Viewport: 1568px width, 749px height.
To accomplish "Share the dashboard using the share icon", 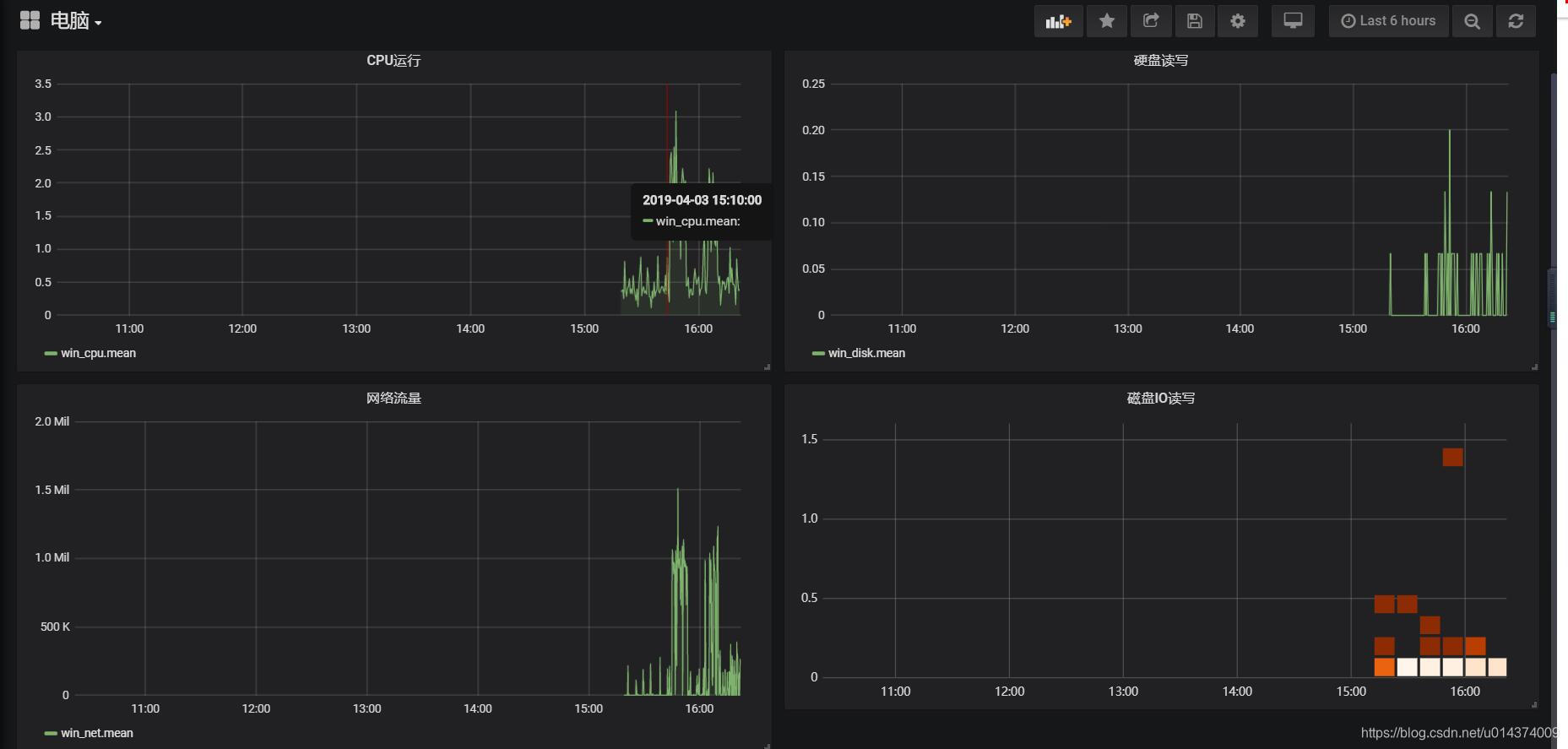I will pyautogui.click(x=1151, y=21).
